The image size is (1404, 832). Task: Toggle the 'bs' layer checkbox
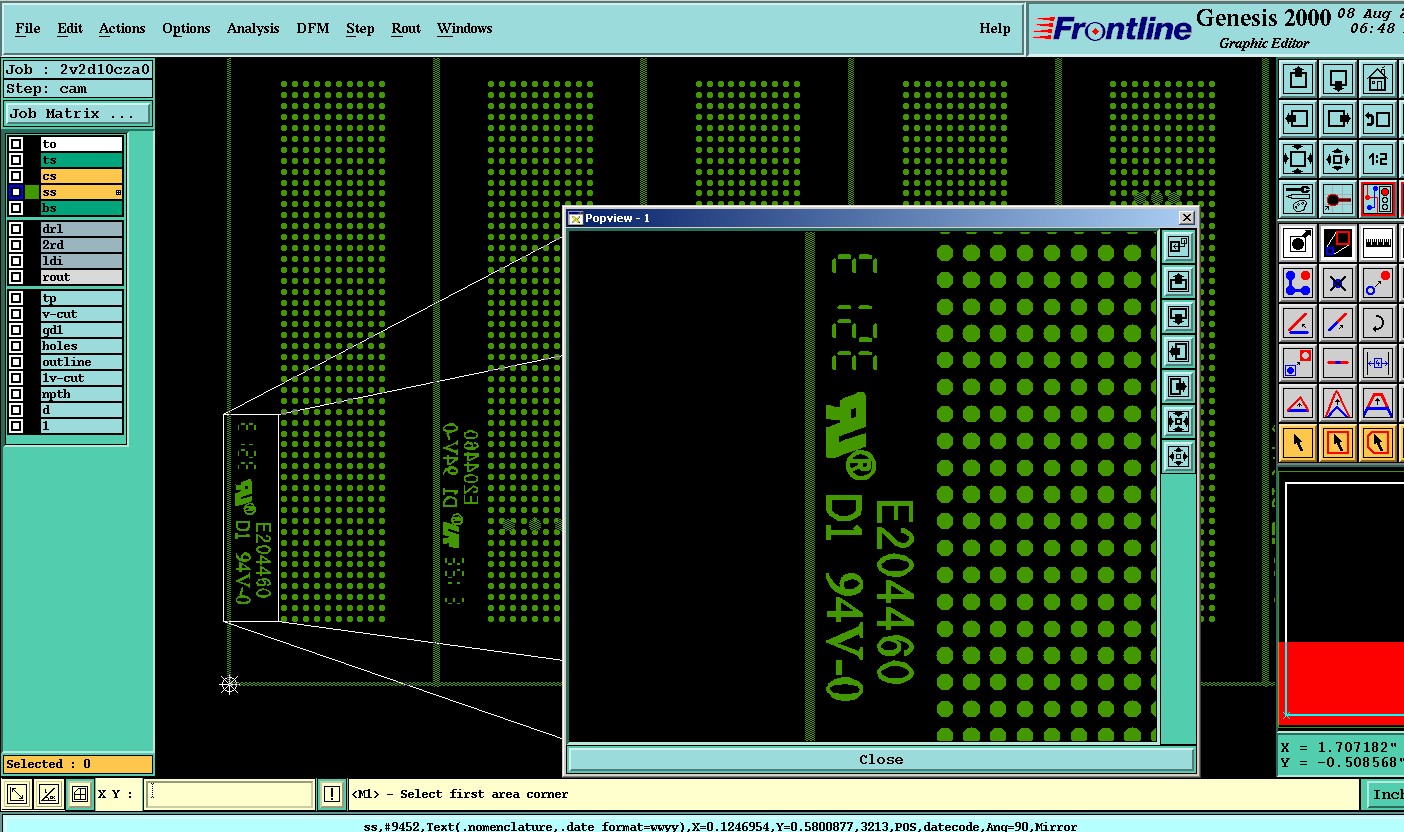[16, 208]
